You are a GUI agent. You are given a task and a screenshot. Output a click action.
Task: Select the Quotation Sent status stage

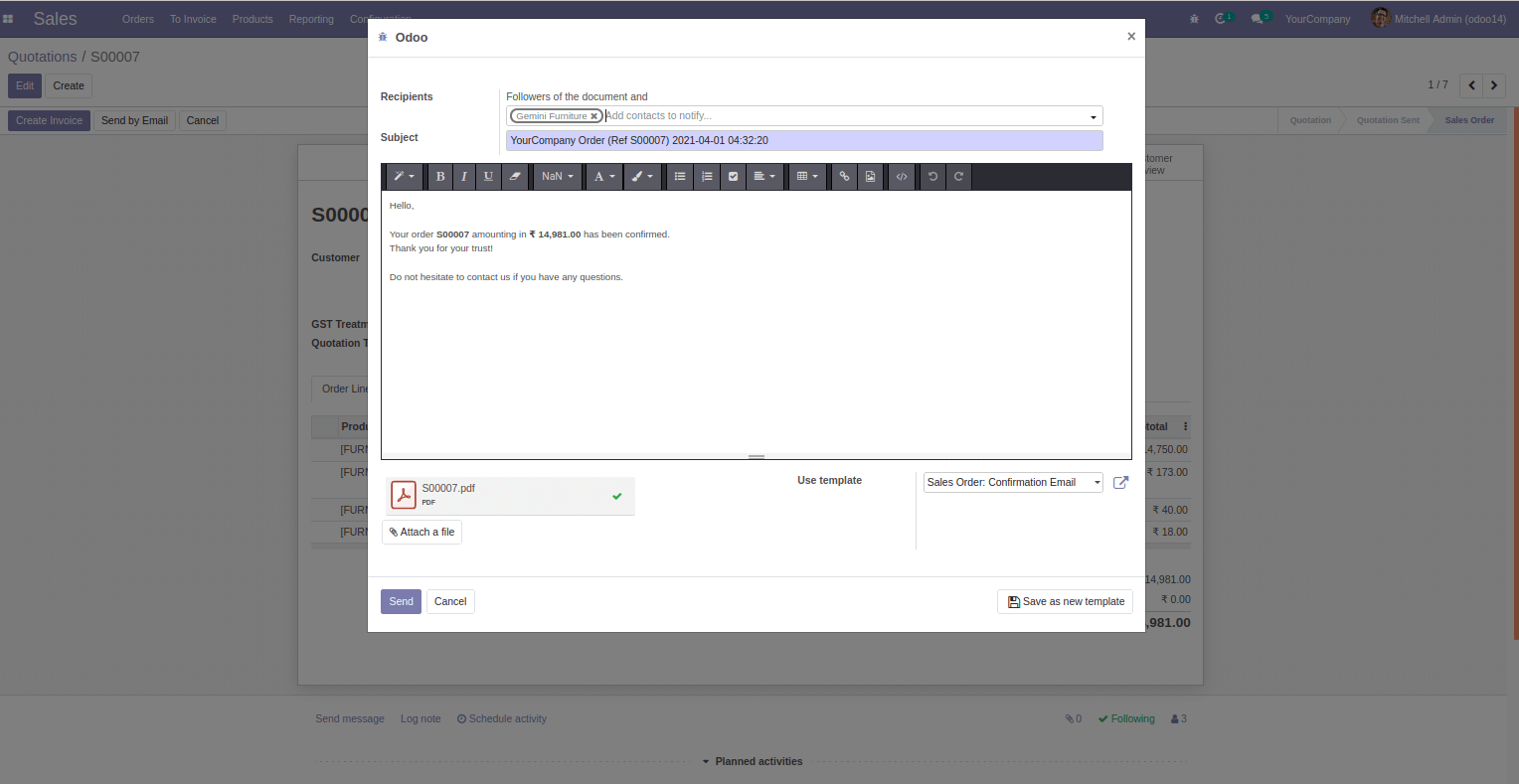(x=1388, y=120)
